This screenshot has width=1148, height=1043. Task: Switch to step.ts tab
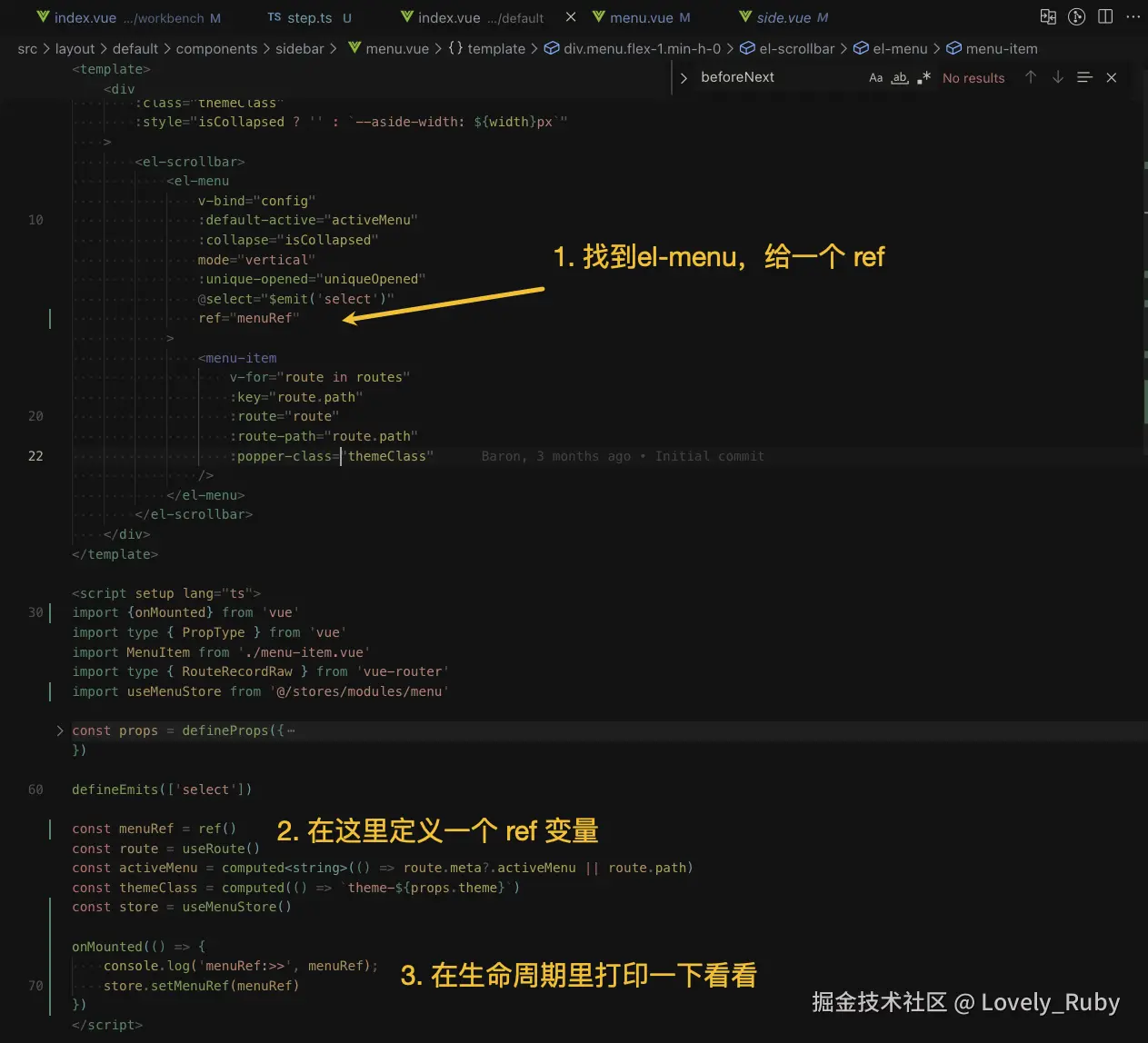[309, 17]
